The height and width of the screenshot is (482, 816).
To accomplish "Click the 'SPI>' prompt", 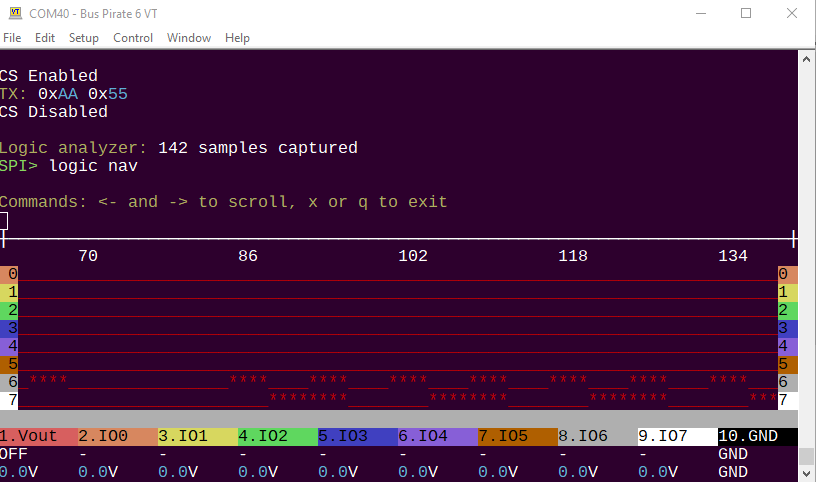I will pyautogui.click(x=19, y=166).
